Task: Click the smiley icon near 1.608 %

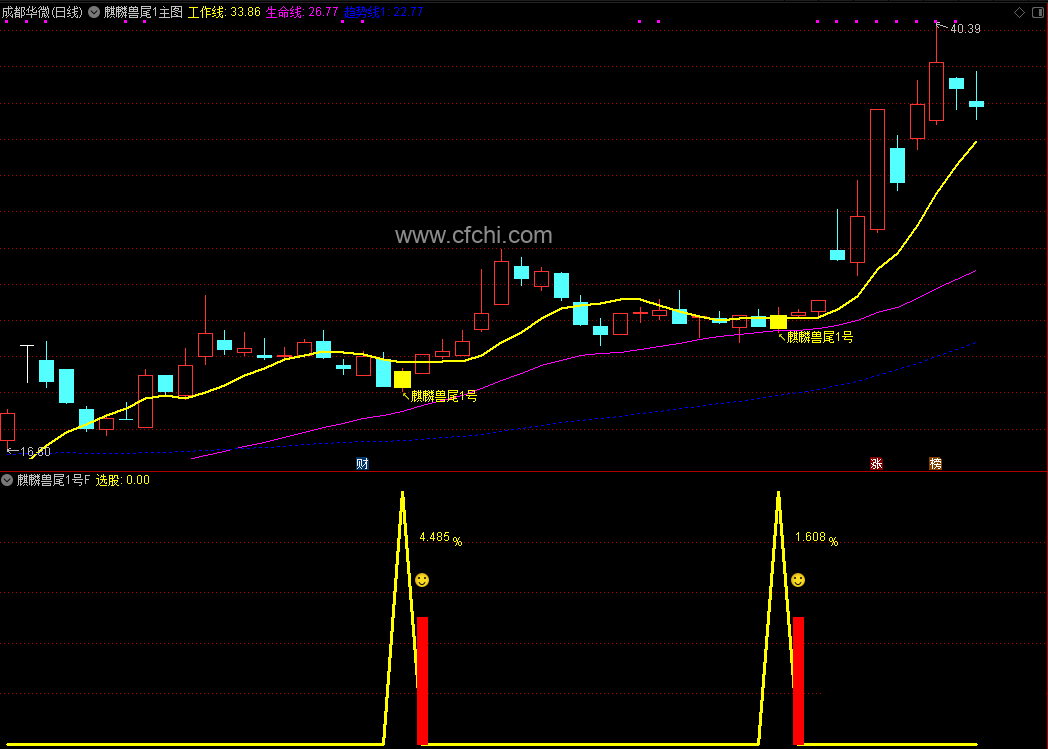Action: coord(798,580)
